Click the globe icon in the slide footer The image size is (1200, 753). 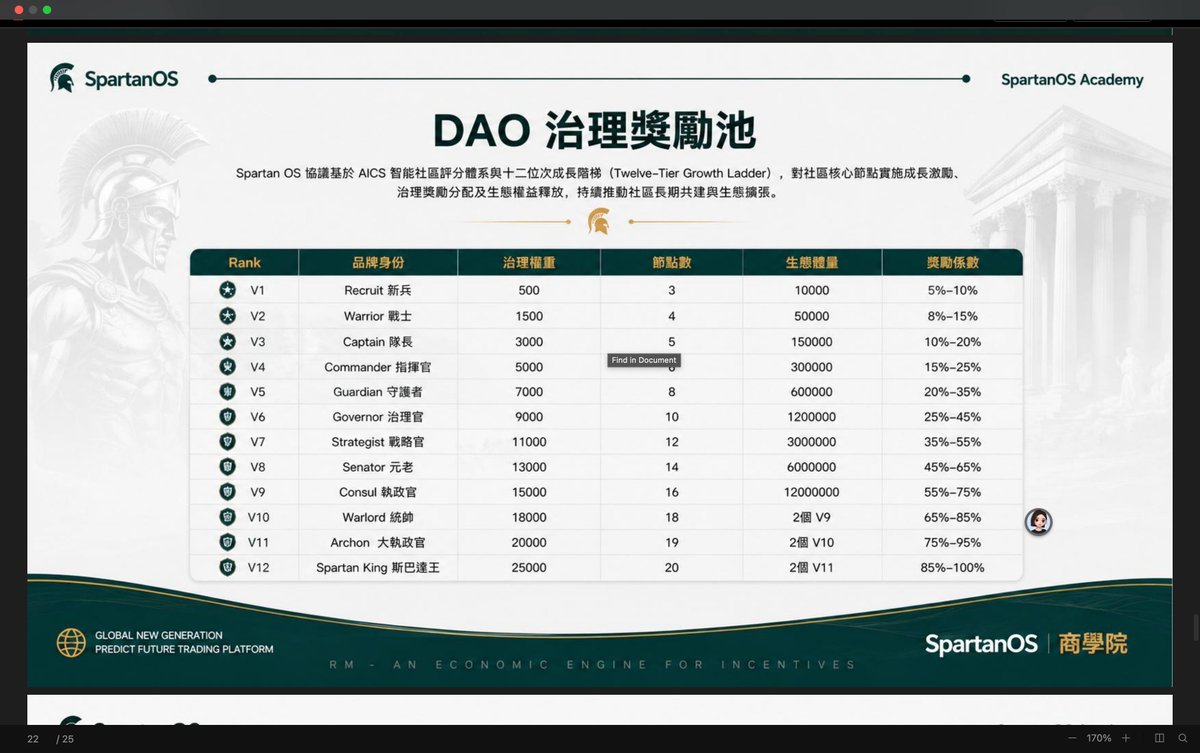pyautogui.click(x=71, y=642)
